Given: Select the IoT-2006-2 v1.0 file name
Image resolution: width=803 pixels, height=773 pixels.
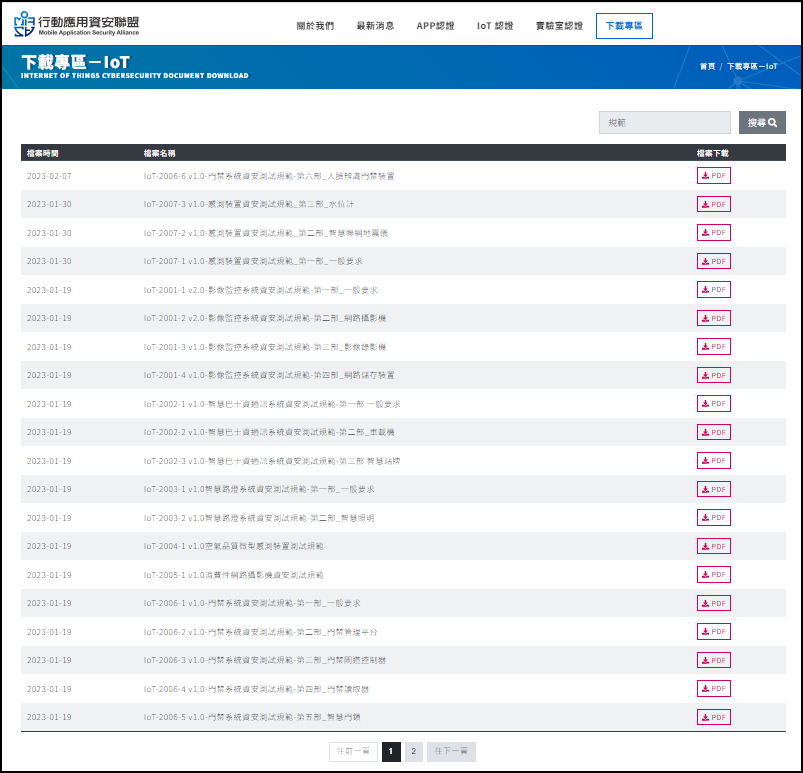Looking at the screenshot, I should (x=261, y=632).
